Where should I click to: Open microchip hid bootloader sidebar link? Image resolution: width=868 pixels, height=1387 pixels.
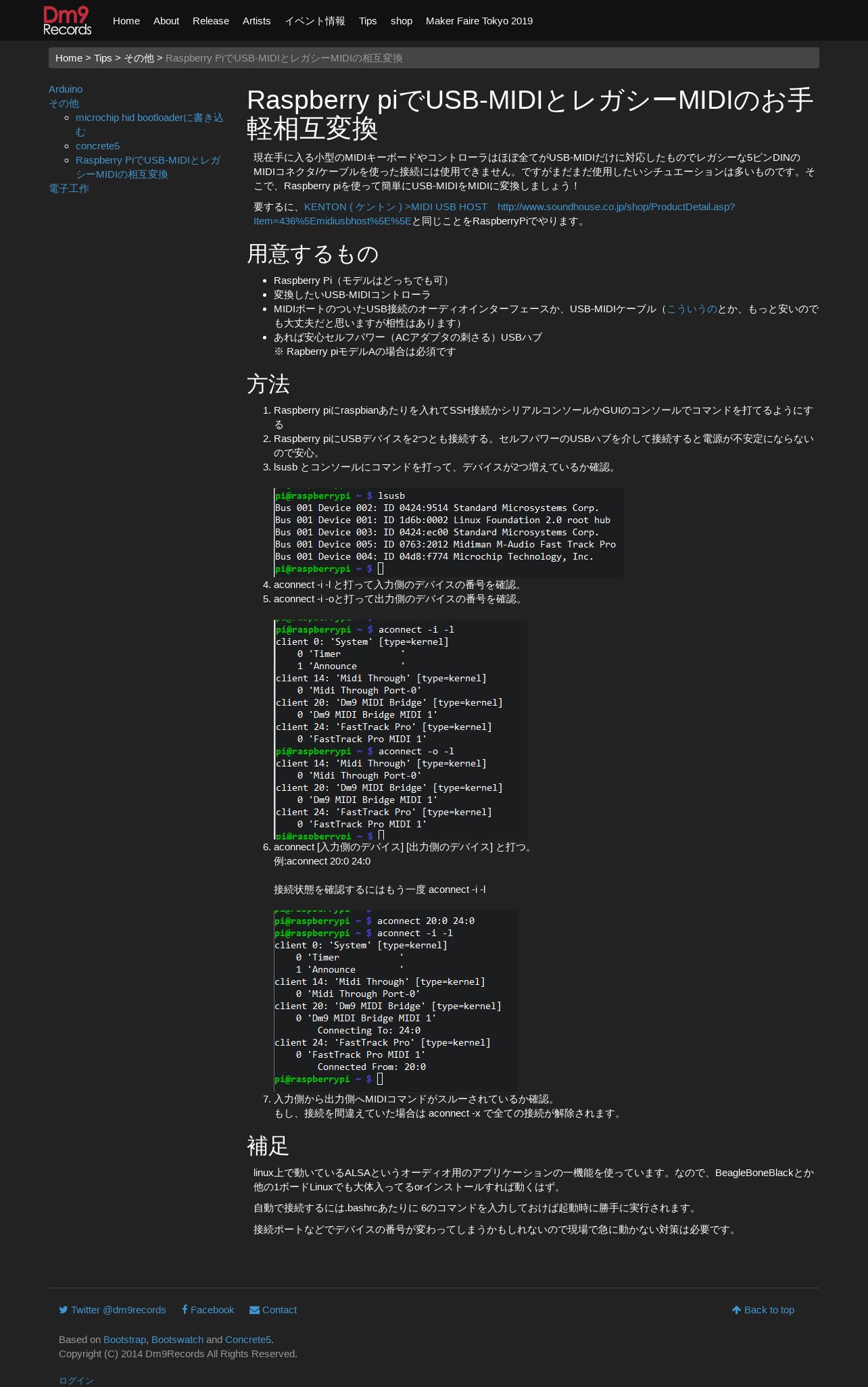(x=149, y=124)
